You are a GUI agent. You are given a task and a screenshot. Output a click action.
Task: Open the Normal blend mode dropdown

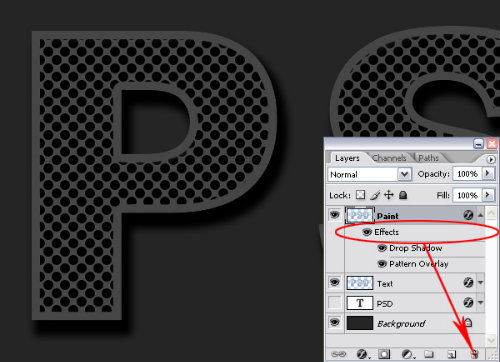[369, 174]
